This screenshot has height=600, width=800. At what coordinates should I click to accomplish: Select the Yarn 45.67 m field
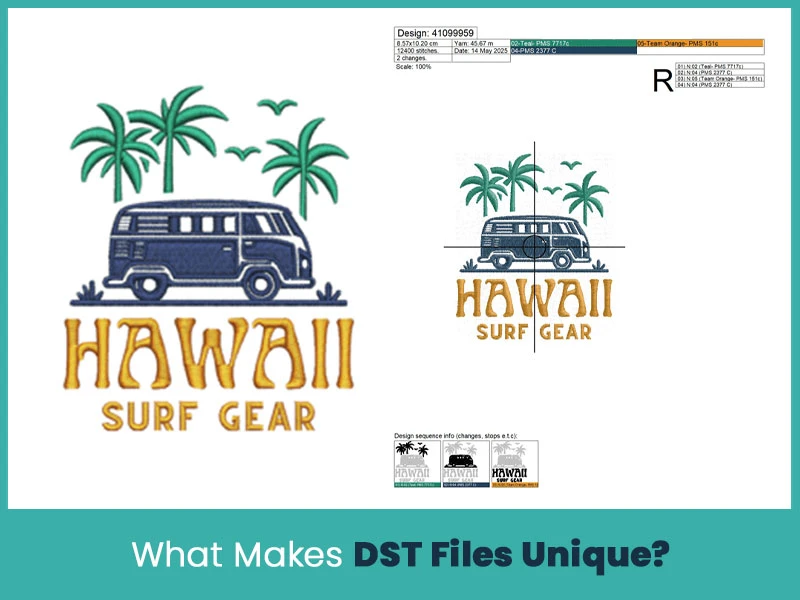[474, 43]
